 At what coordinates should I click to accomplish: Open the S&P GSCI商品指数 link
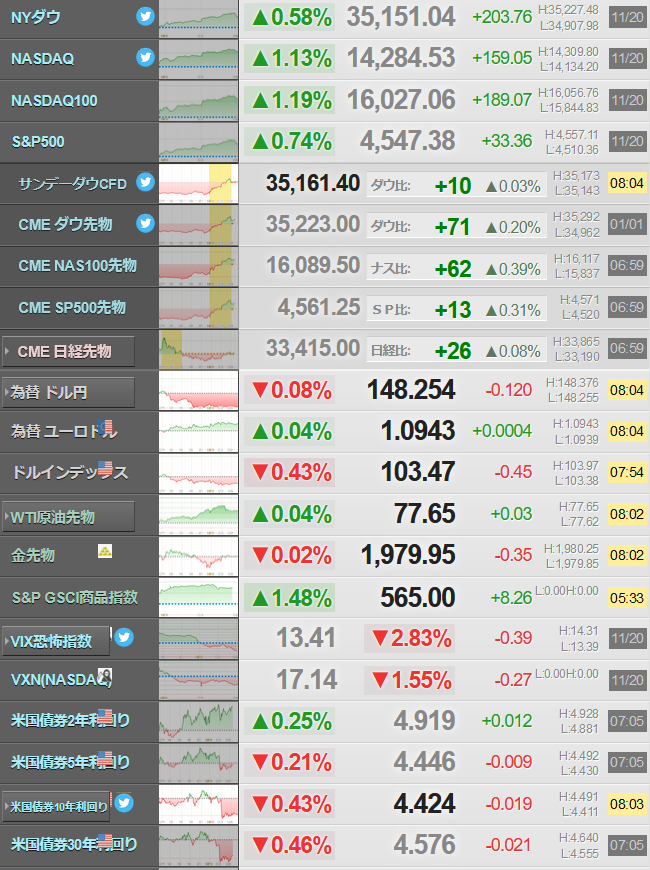coord(75,597)
